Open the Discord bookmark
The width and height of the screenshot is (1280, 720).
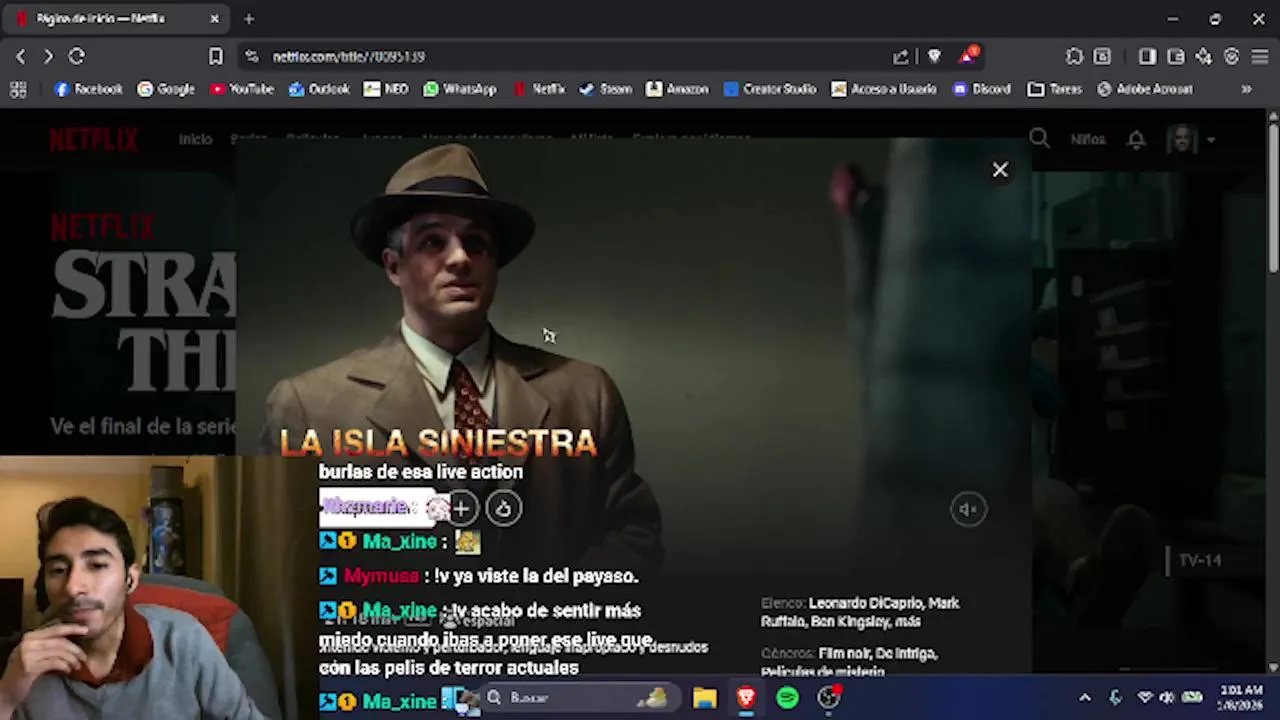click(x=982, y=89)
